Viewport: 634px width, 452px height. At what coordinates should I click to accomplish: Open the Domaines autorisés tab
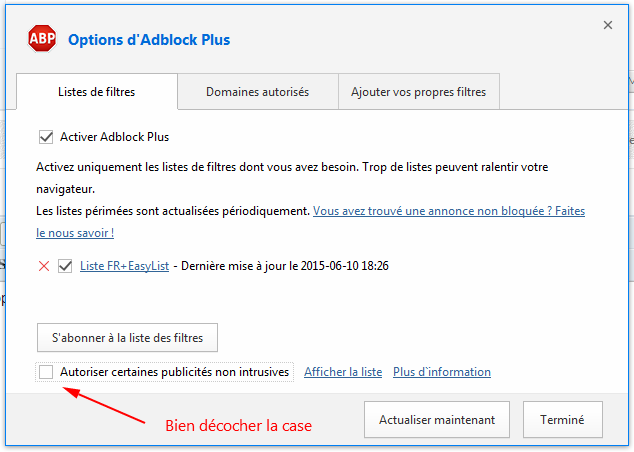click(x=258, y=92)
